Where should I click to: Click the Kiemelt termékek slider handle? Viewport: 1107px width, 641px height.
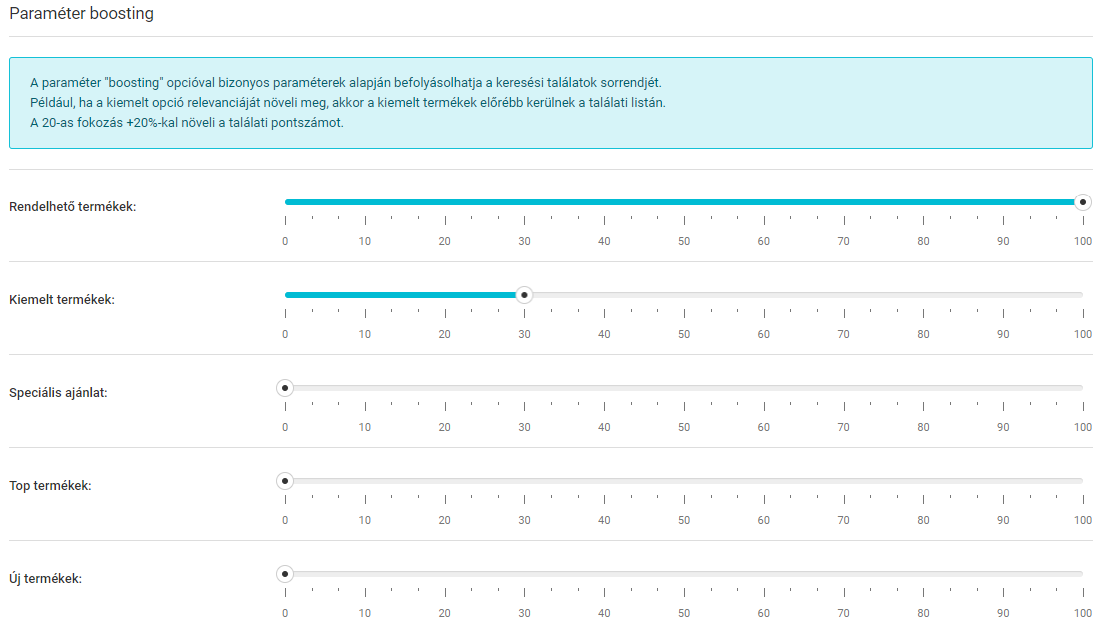click(x=524, y=295)
